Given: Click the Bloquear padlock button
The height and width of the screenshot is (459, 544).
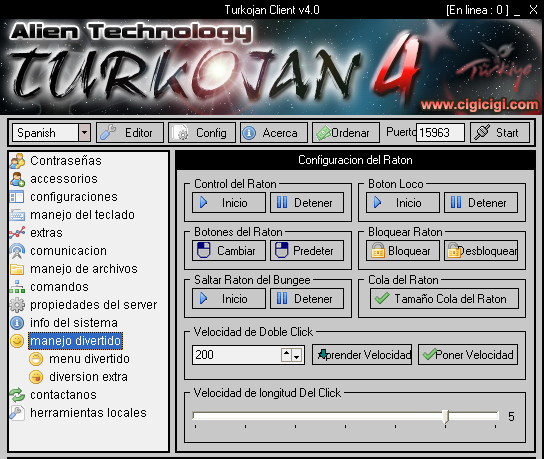Looking at the screenshot, I should click(403, 250).
